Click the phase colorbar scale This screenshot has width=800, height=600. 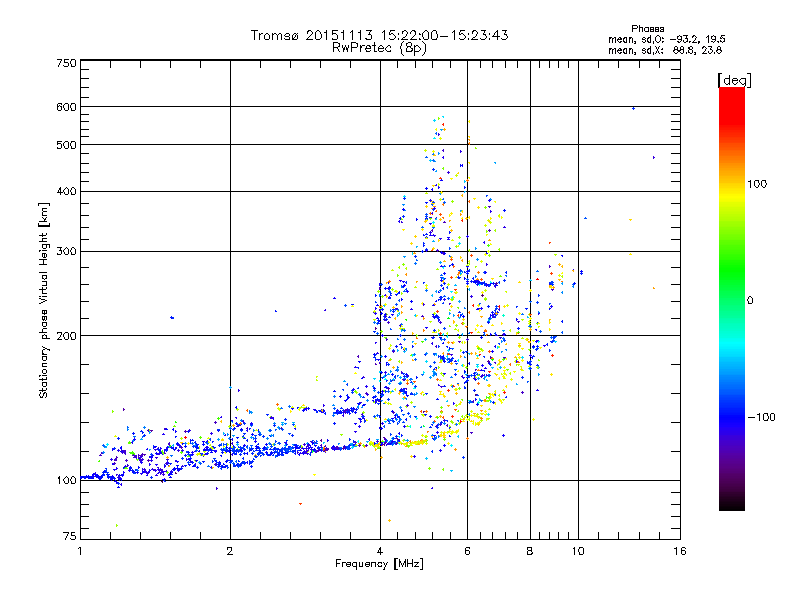732,299
